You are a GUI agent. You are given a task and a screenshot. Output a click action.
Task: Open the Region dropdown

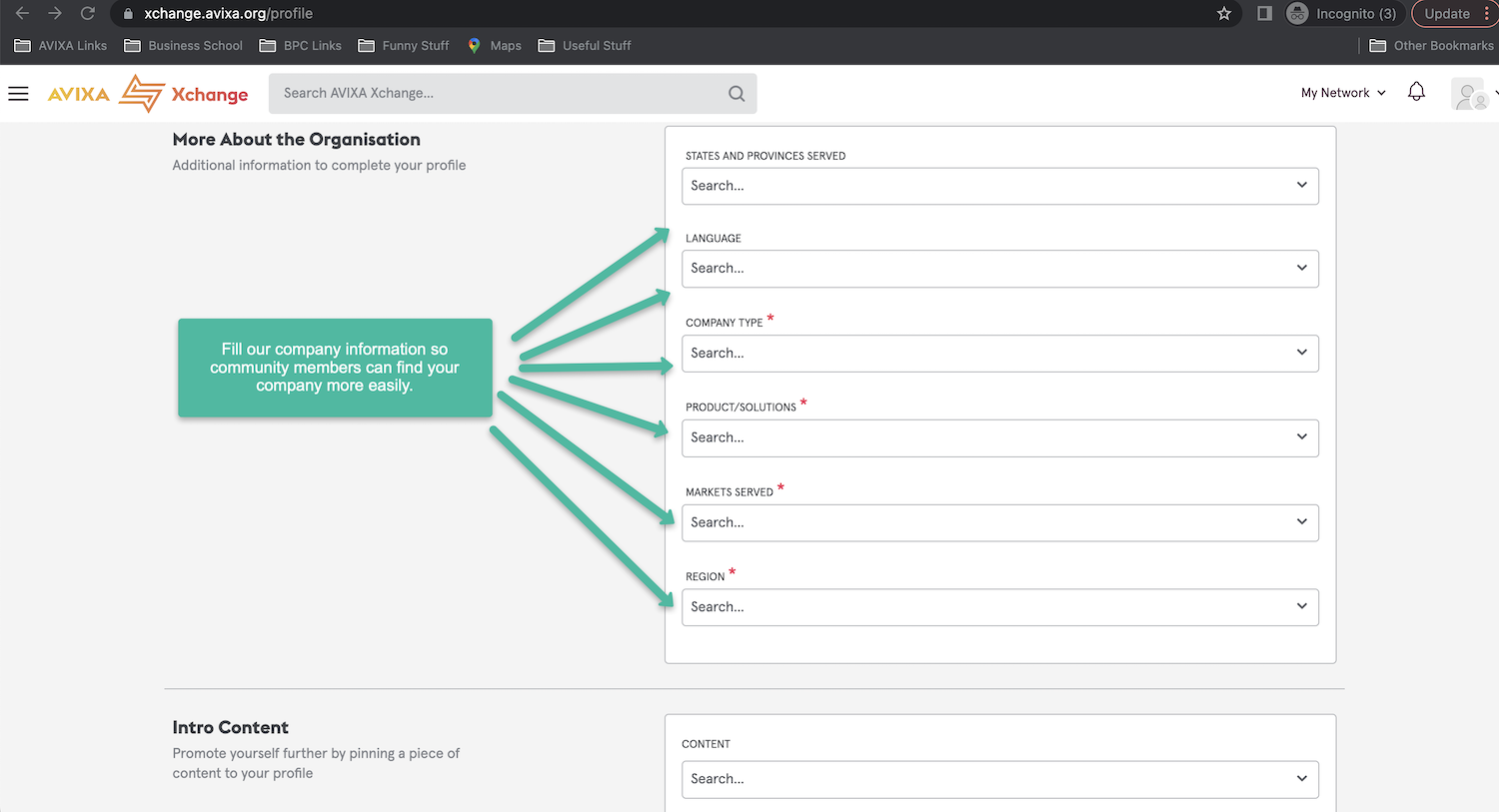[x=1000, y=607]
